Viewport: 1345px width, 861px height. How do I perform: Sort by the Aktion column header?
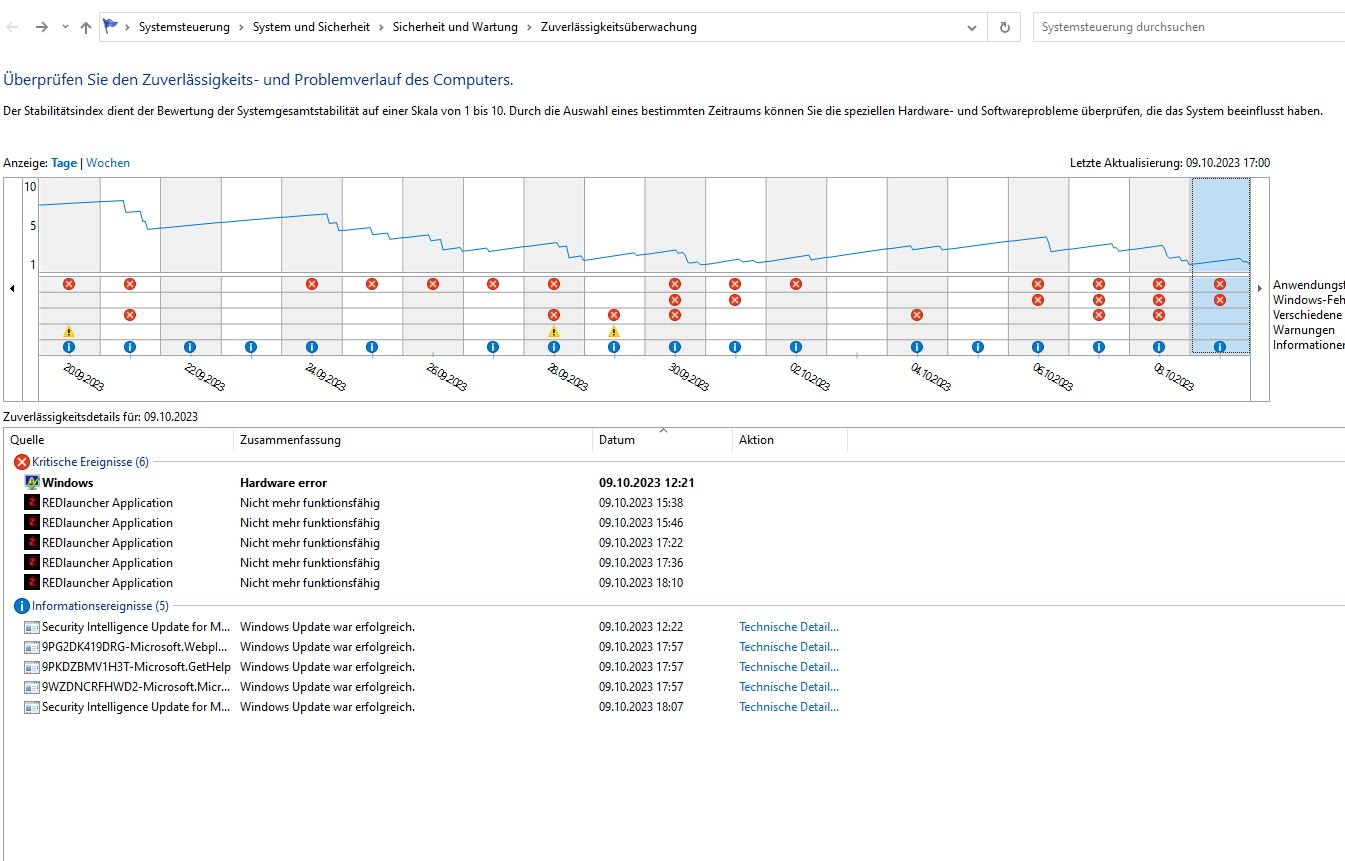click(790, 440)
